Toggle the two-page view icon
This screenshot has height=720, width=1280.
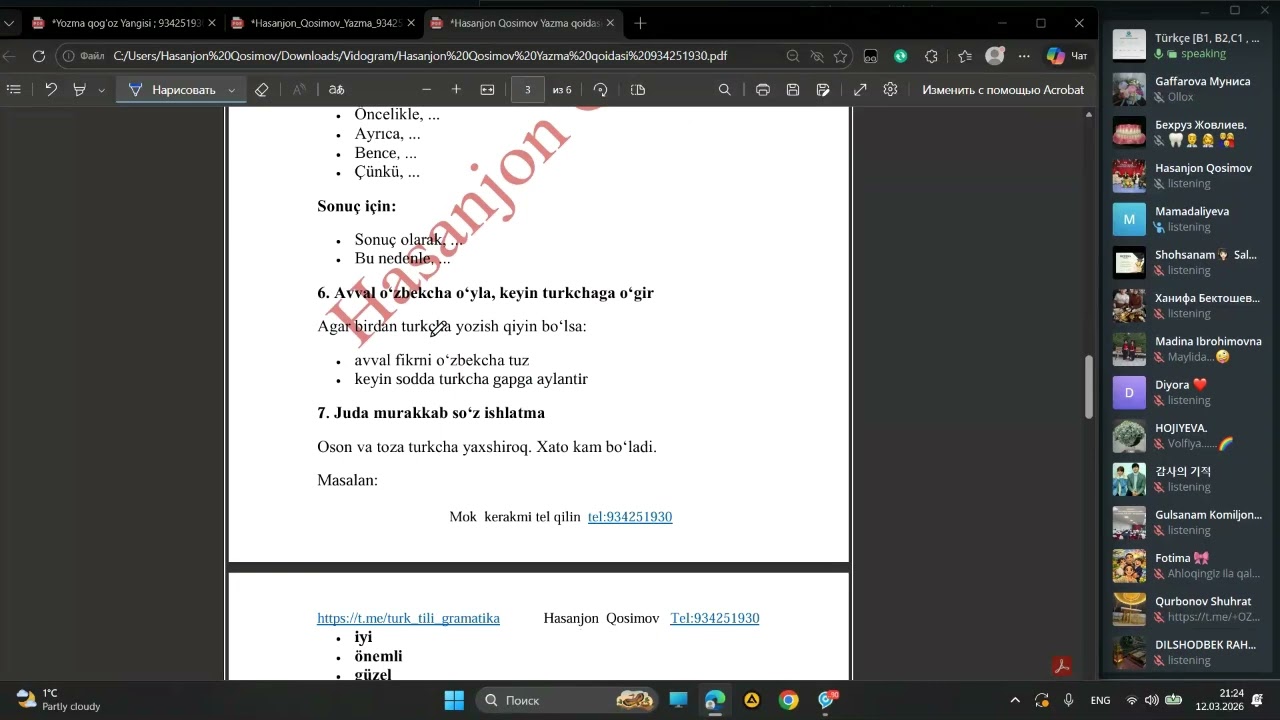coord(638,90)
